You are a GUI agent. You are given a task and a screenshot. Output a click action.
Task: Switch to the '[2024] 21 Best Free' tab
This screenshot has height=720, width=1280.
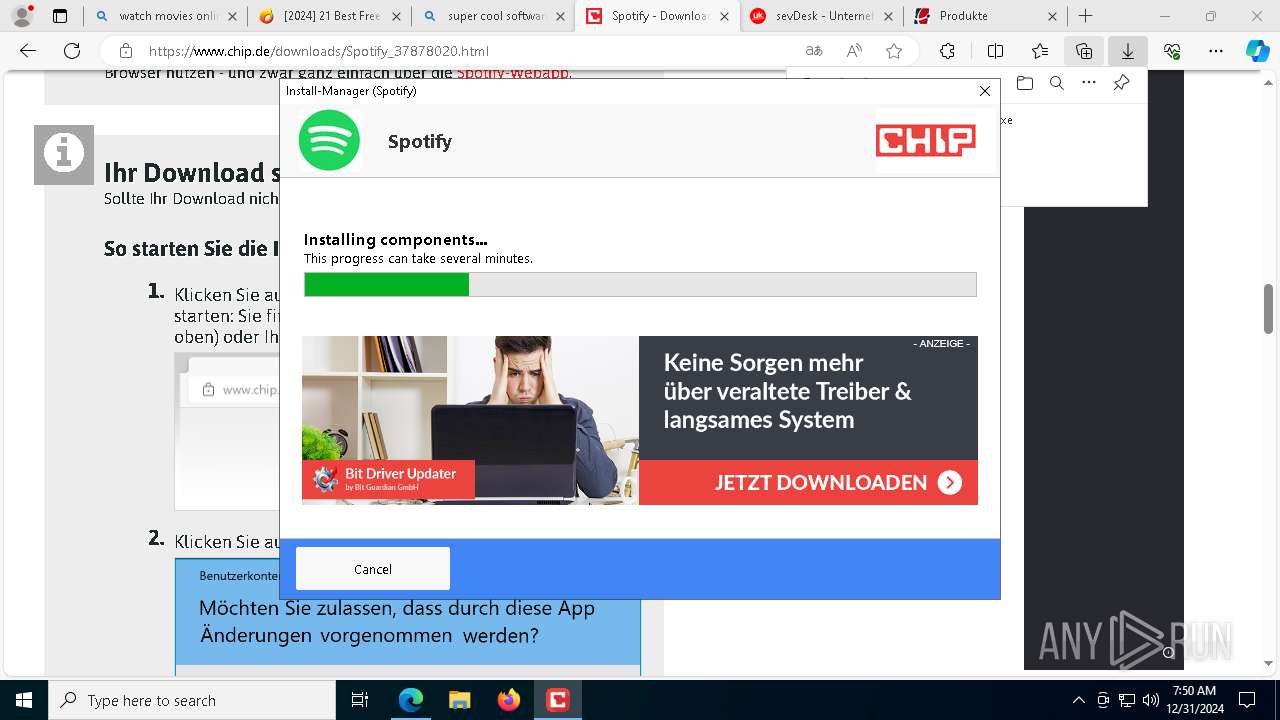(328, 16)
